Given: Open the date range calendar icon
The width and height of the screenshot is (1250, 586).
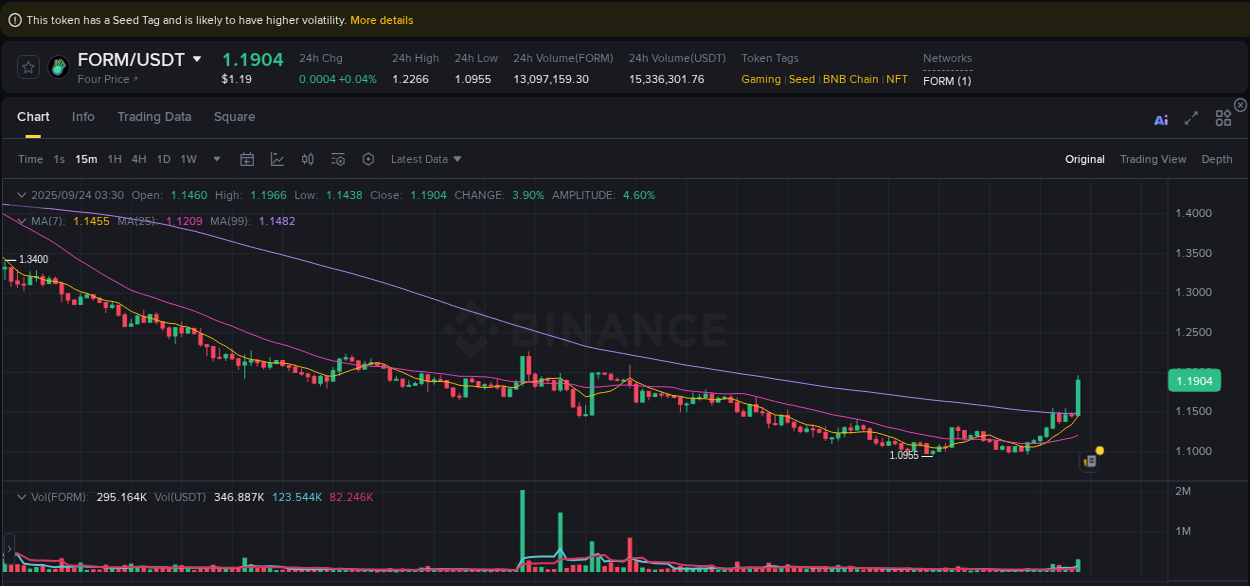Looking at the screenshot, I should pos(247,158).
